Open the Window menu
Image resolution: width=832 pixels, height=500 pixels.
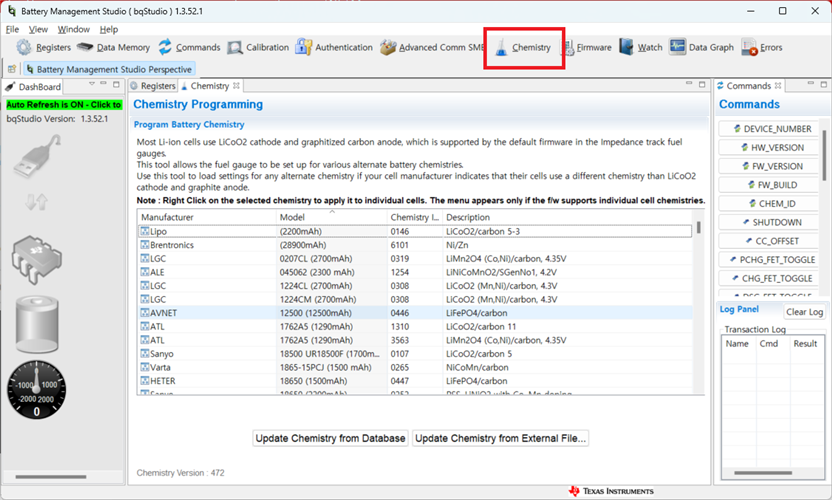pos(74,29)
